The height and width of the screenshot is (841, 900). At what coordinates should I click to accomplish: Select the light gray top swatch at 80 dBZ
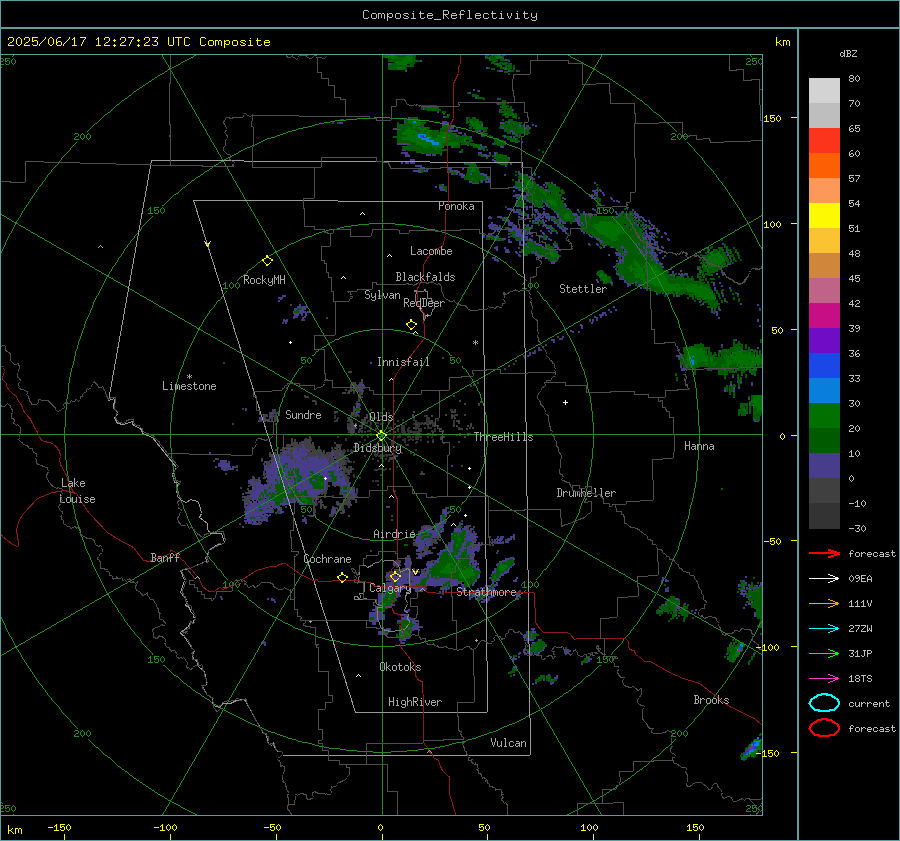click(x=824, y=91)
